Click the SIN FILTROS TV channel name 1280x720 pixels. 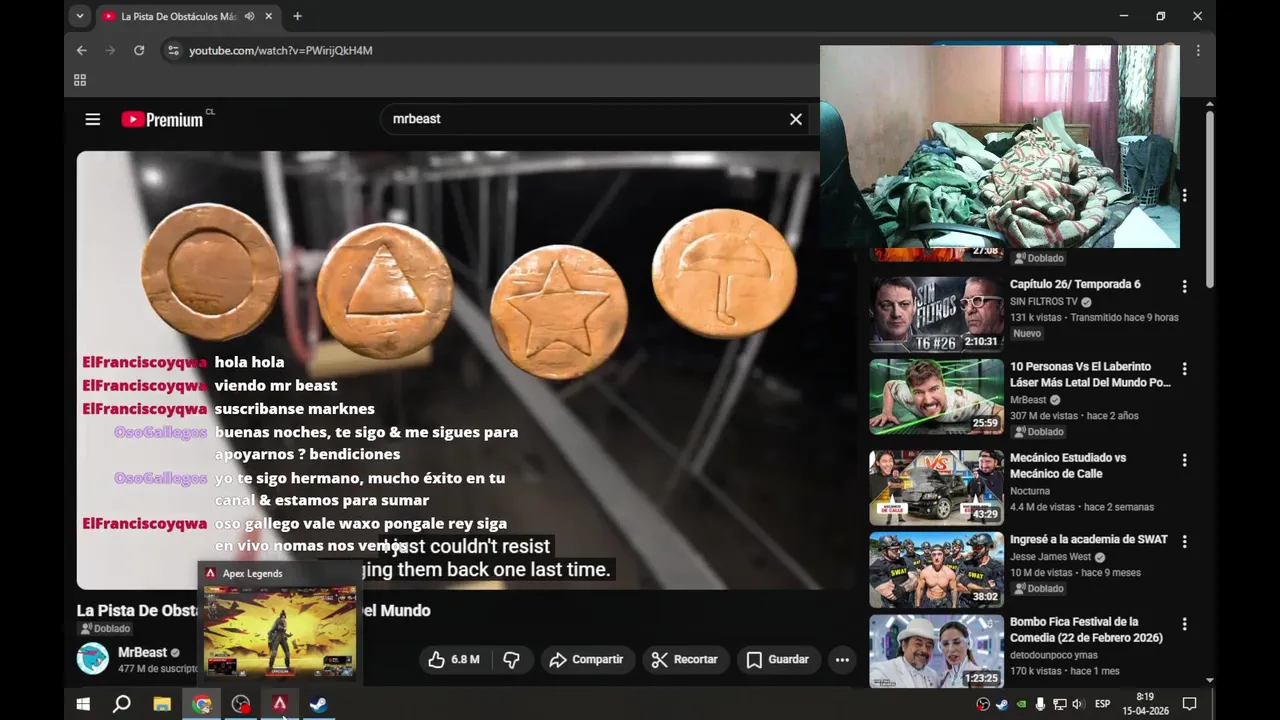[x=1044, y=301]
